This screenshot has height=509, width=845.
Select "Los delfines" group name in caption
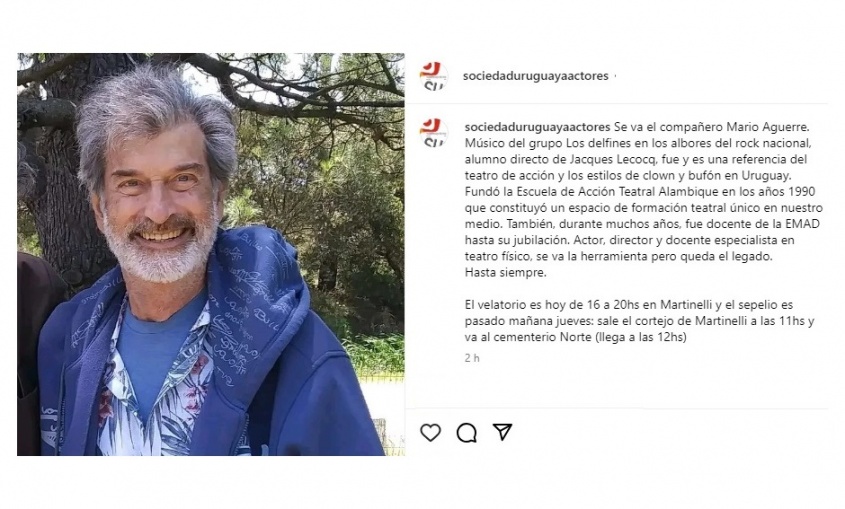[597, 143]
